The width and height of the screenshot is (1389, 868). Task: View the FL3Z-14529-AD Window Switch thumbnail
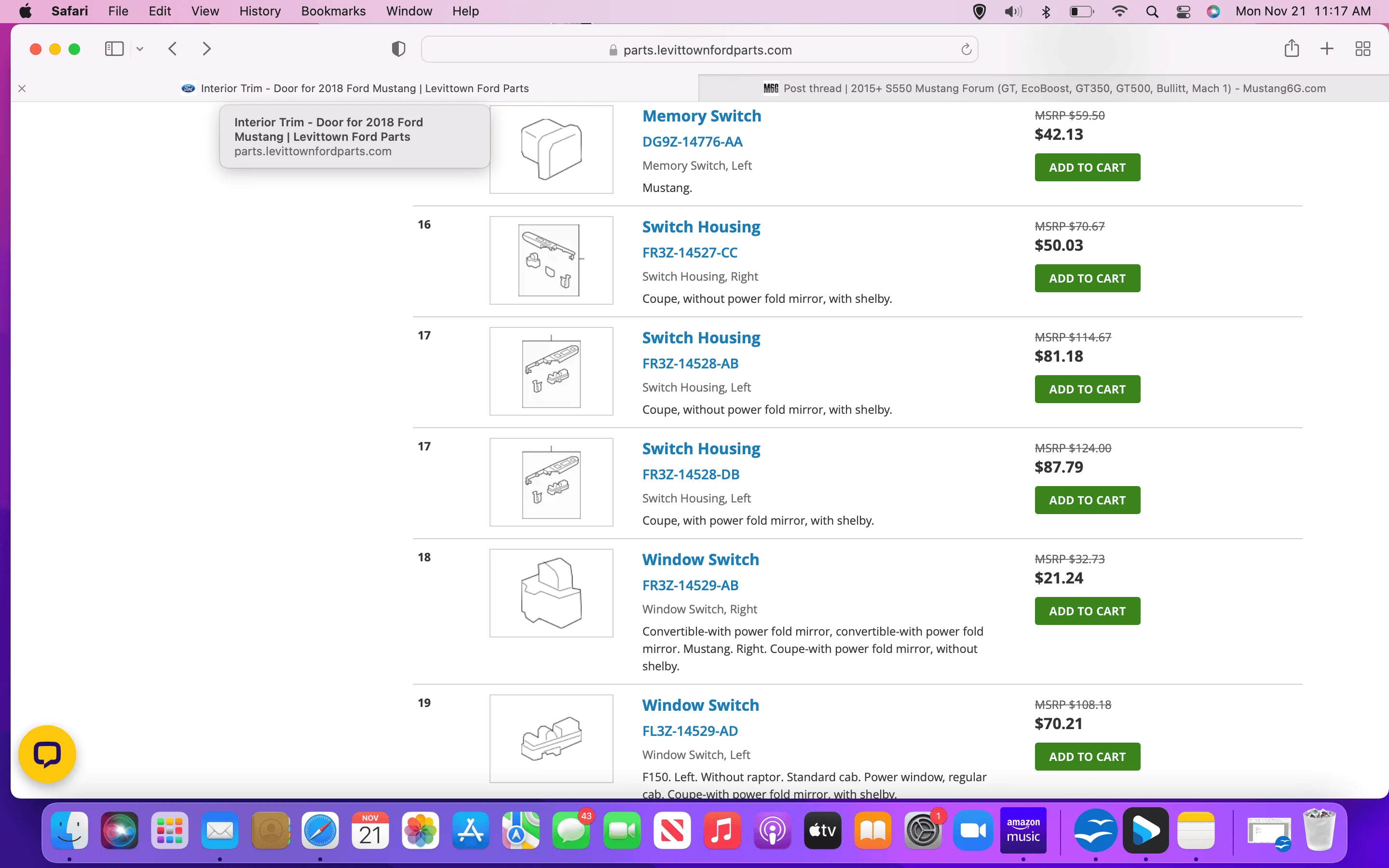551,739
